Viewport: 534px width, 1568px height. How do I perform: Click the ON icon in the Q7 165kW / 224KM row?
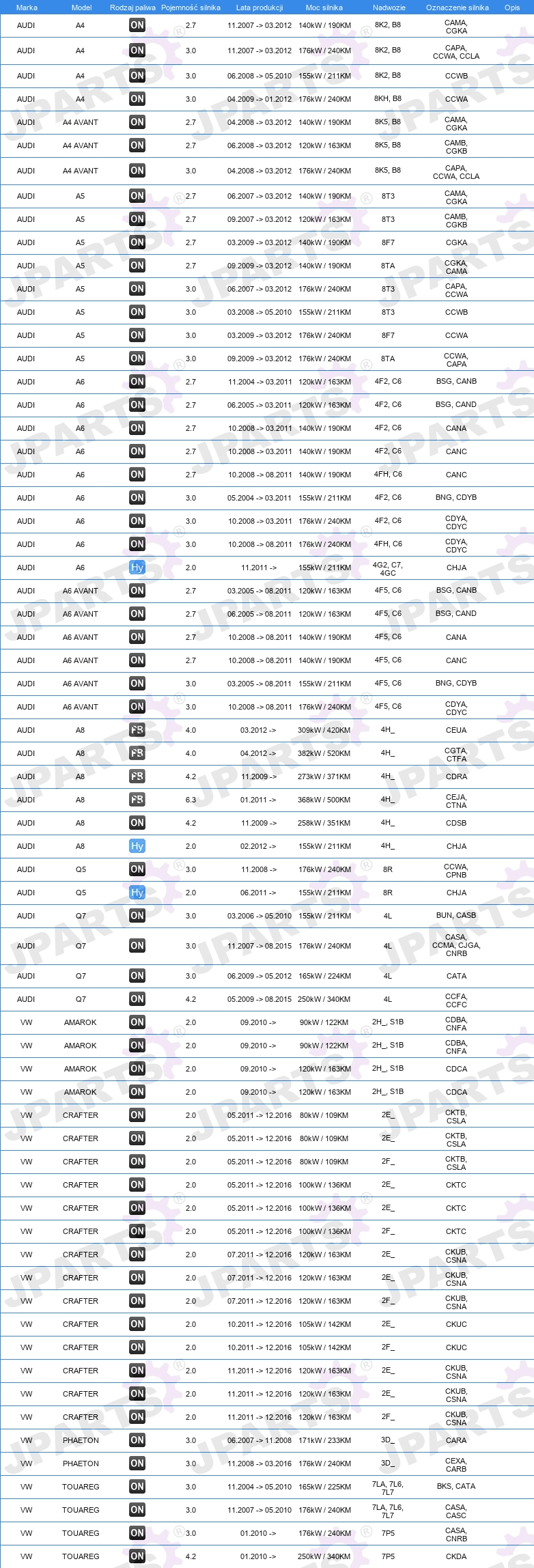(x=137, y=976)
